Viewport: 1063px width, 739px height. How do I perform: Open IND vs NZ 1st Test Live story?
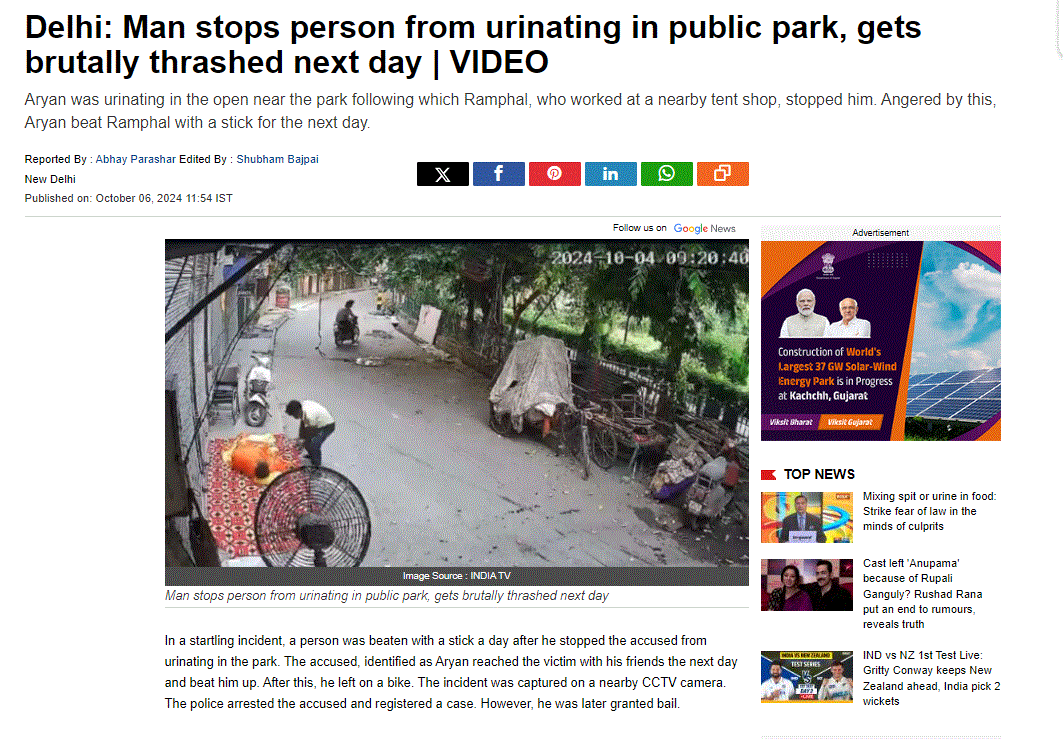point(931,678)
